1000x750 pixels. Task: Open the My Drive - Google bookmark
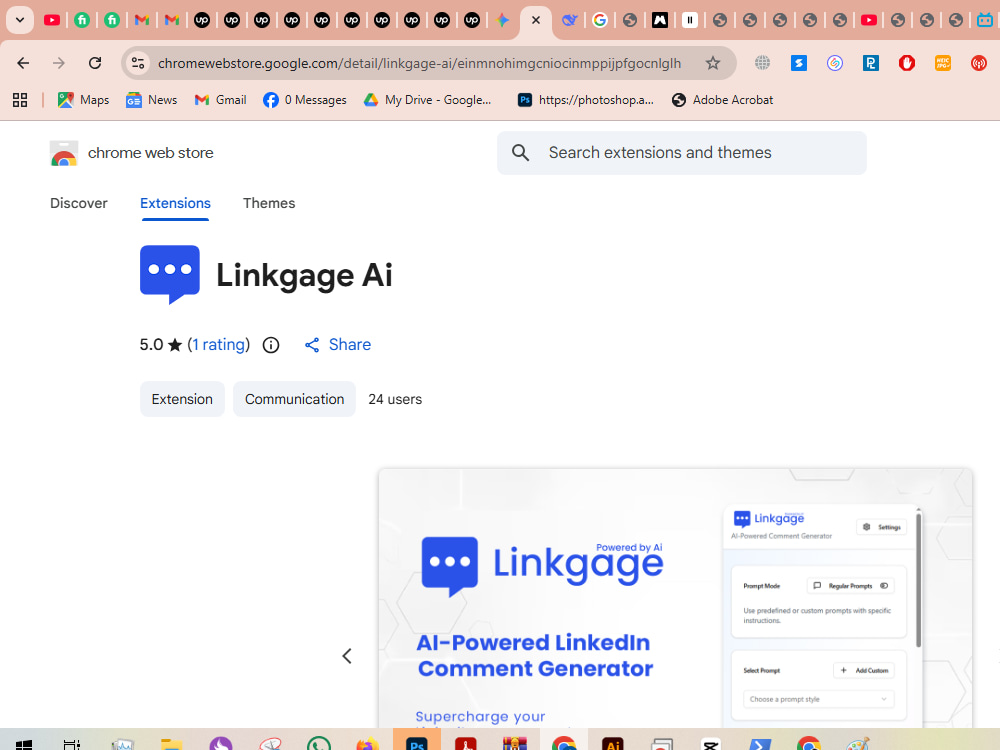(x=427, y=99)
